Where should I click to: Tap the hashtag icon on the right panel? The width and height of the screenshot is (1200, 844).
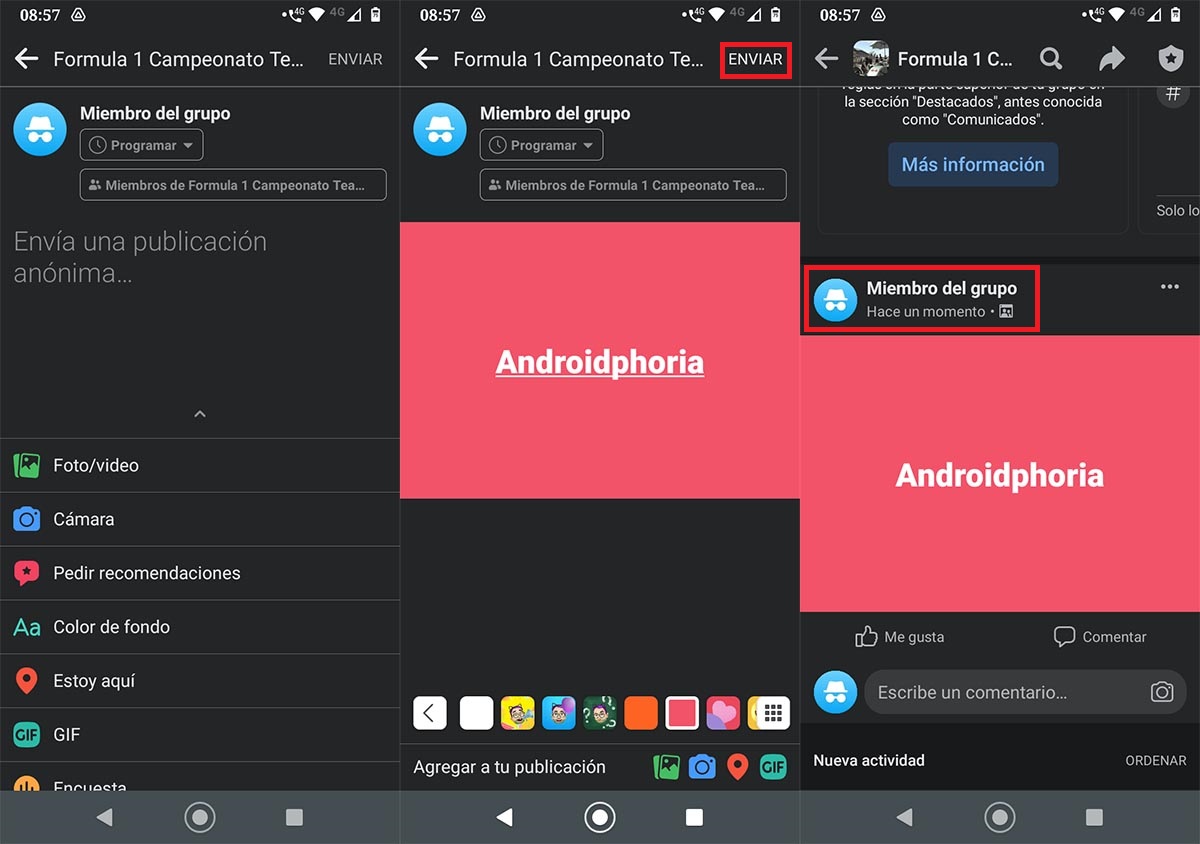click(x=1174, y=93)
